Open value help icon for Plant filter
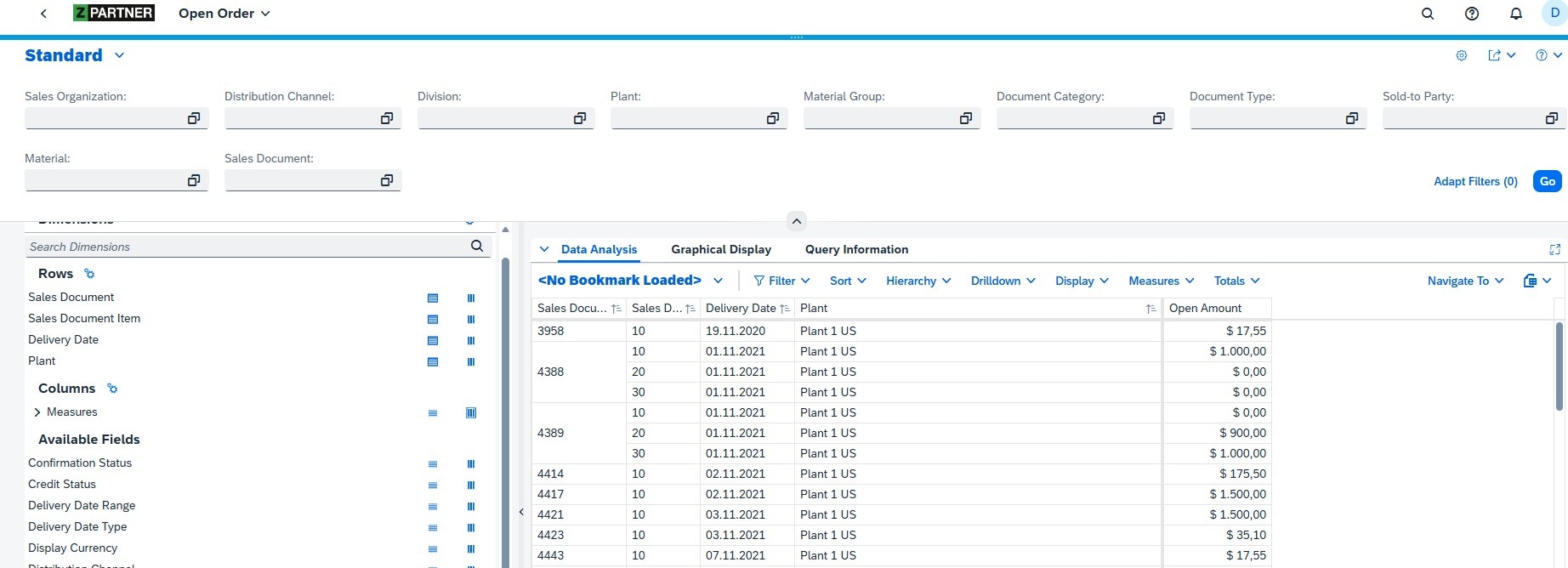 click(773, 118)
